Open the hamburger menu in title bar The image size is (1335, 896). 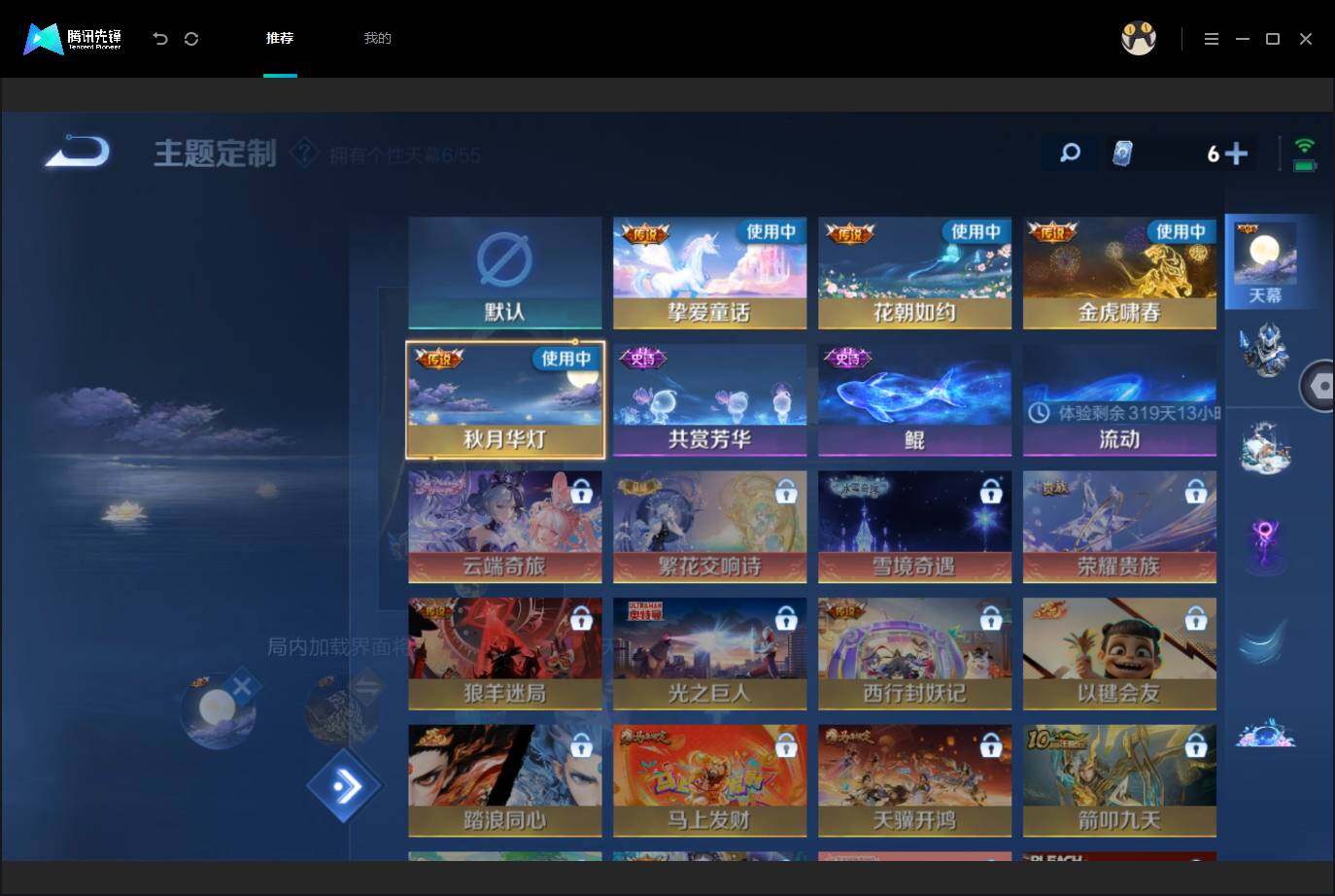click(x=1211, y=39)
